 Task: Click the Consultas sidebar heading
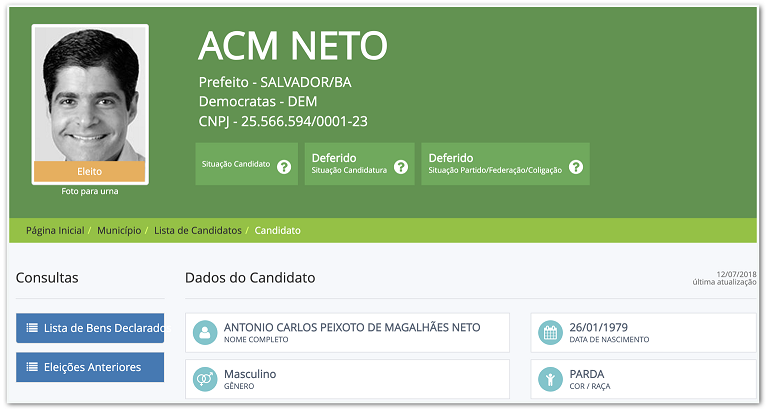click(47, 278)
